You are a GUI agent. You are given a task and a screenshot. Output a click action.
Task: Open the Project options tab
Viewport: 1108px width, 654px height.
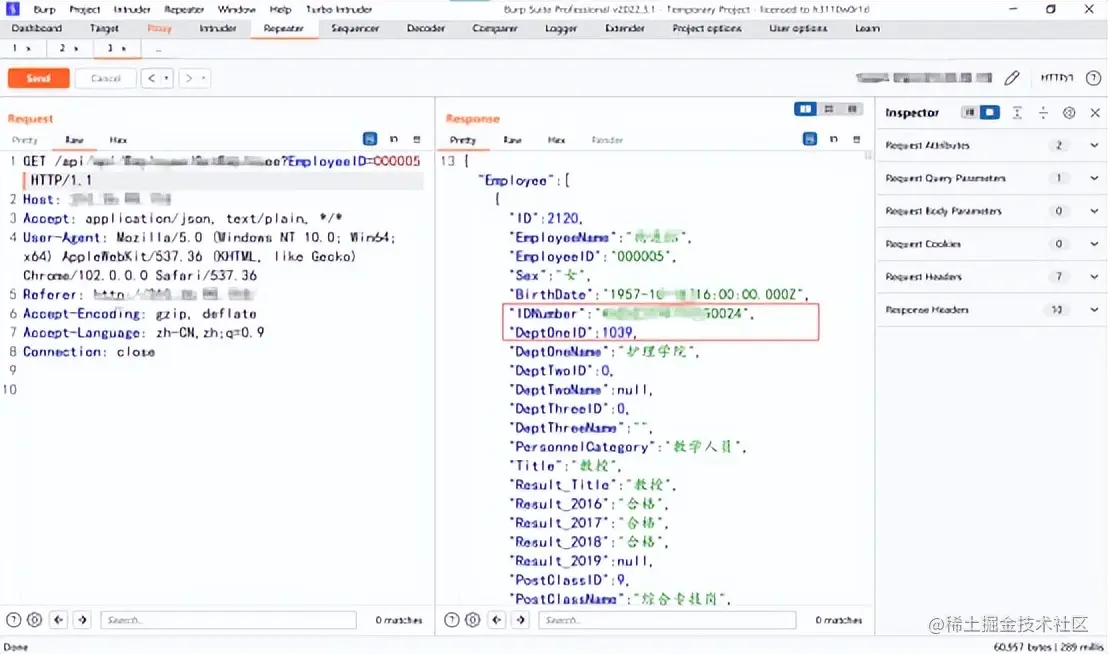click(707, 28)
